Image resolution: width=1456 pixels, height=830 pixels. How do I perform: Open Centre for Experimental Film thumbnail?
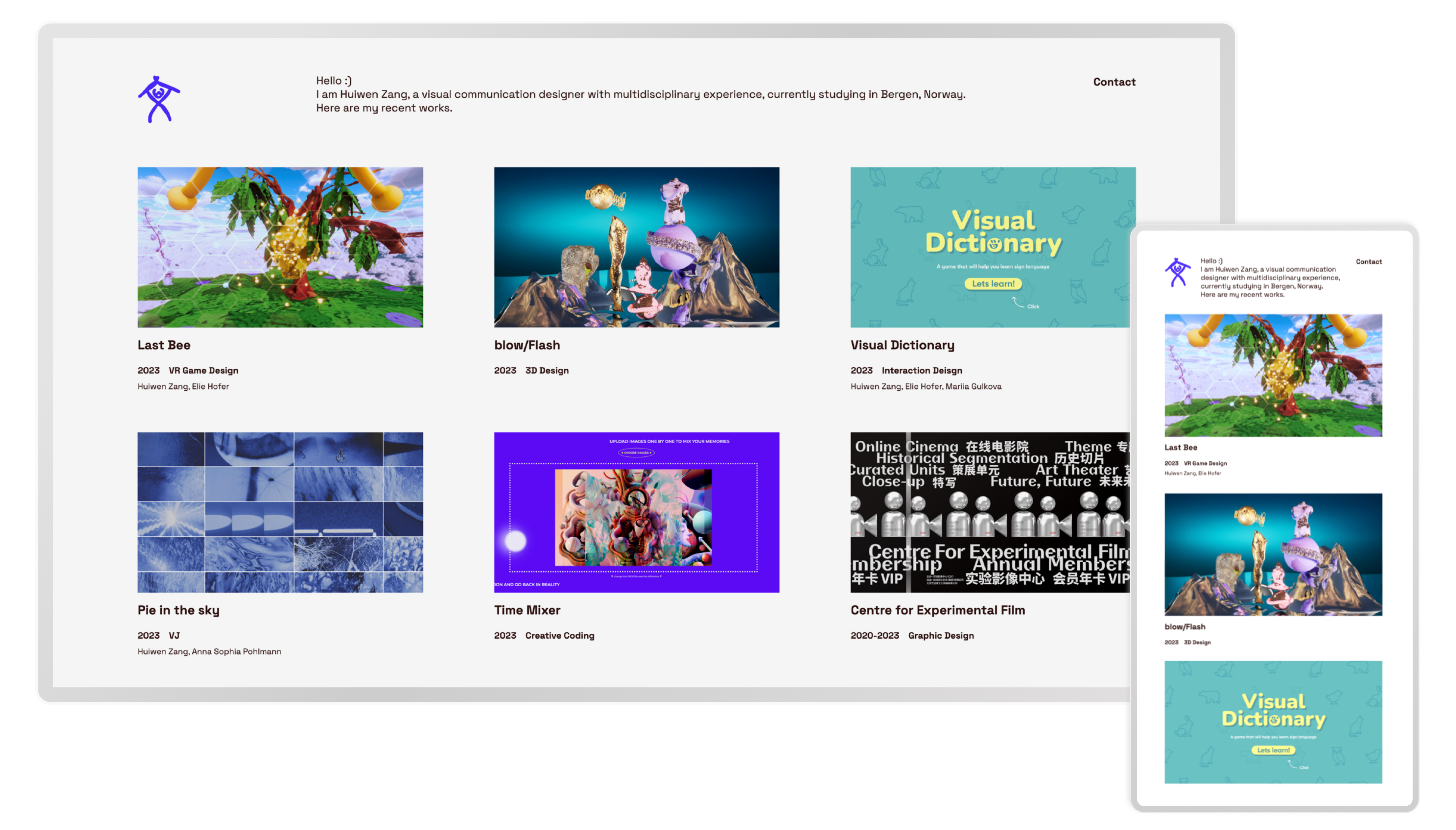(990, 512)
